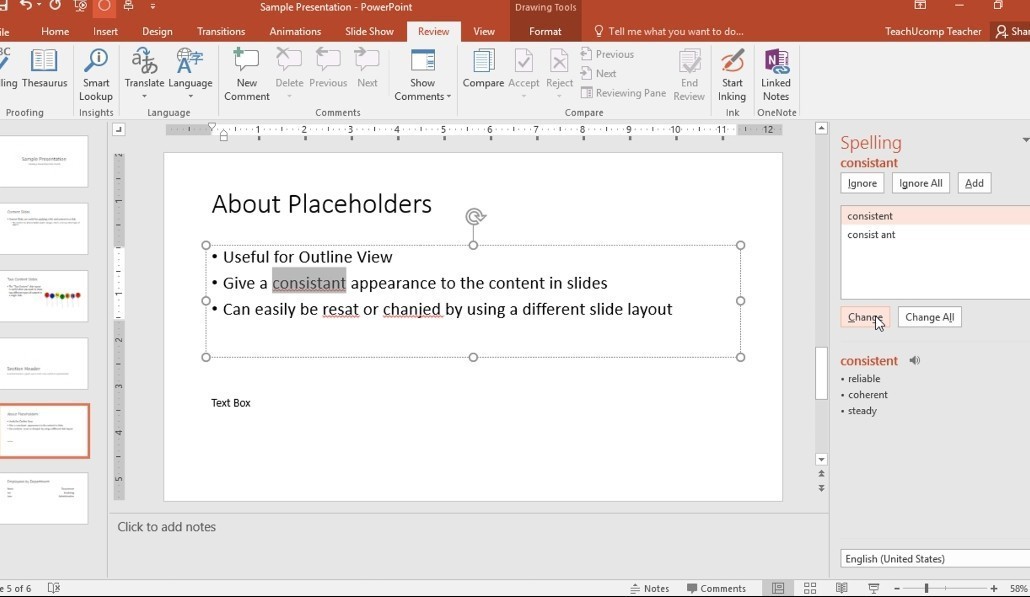The width and height of the screenshot is (1030, 597).
Task: Open the proofing language dropdown
Action: click(x=934, y=559)
